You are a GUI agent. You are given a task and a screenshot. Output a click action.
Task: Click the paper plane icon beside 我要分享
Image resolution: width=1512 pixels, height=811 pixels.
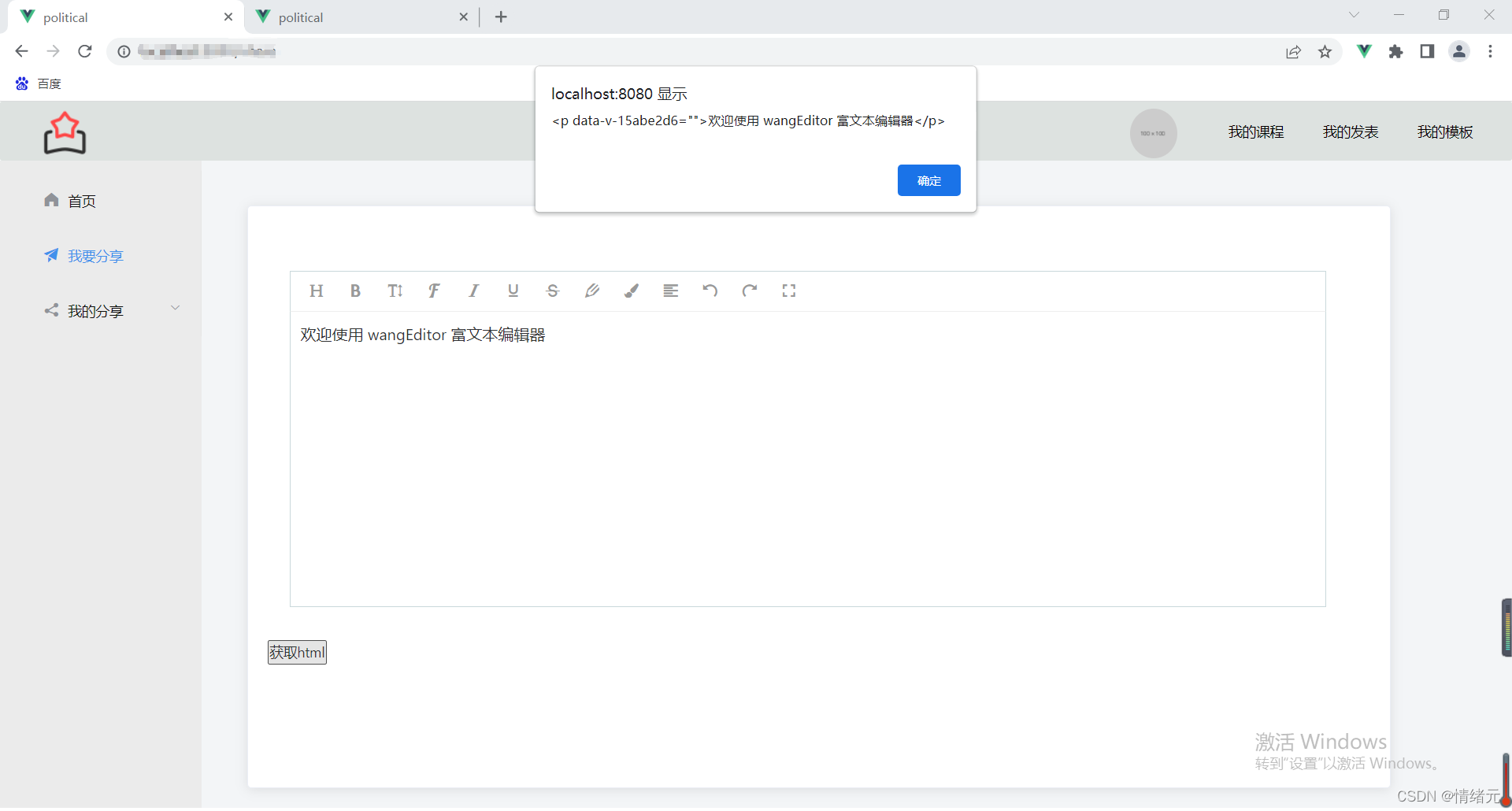[51, 255]
